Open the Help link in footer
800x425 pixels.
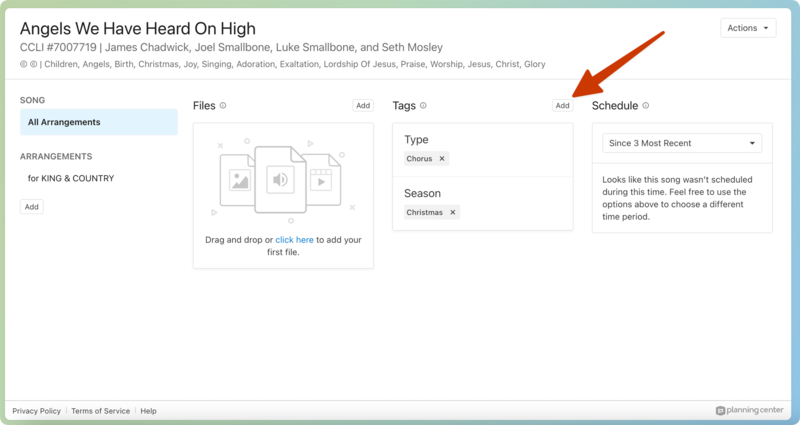pos(148,411)
